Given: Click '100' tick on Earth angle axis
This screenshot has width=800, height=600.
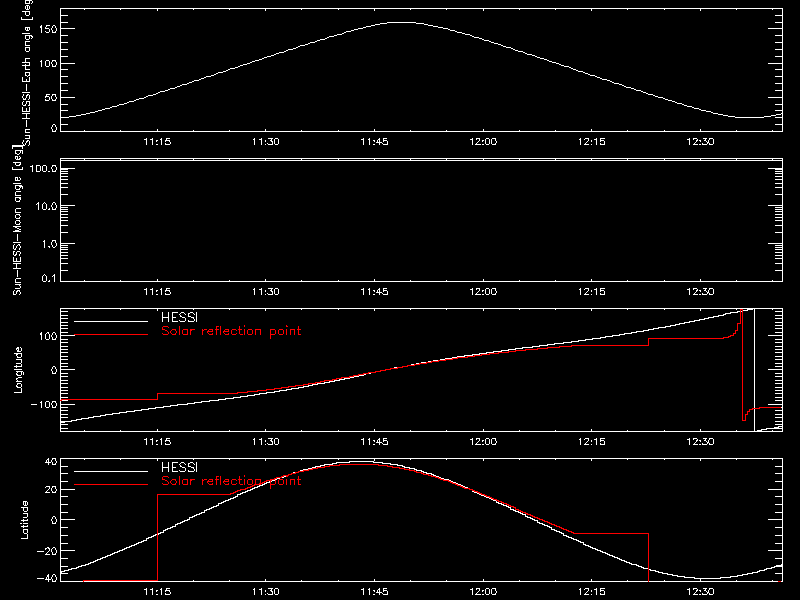Looking at the screenshot, I should click(49, 63).
